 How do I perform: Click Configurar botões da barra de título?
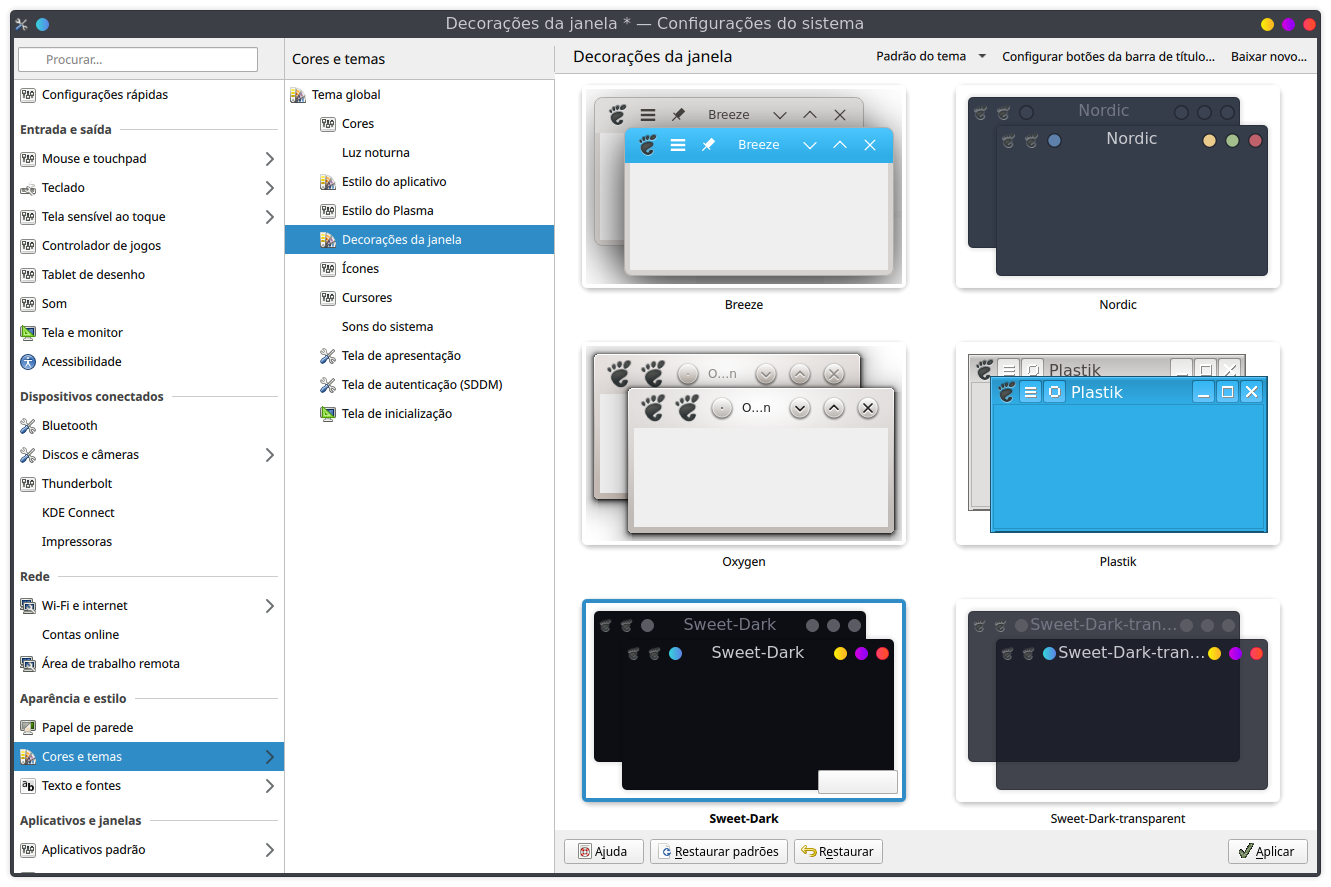(x=1108, y=57)
